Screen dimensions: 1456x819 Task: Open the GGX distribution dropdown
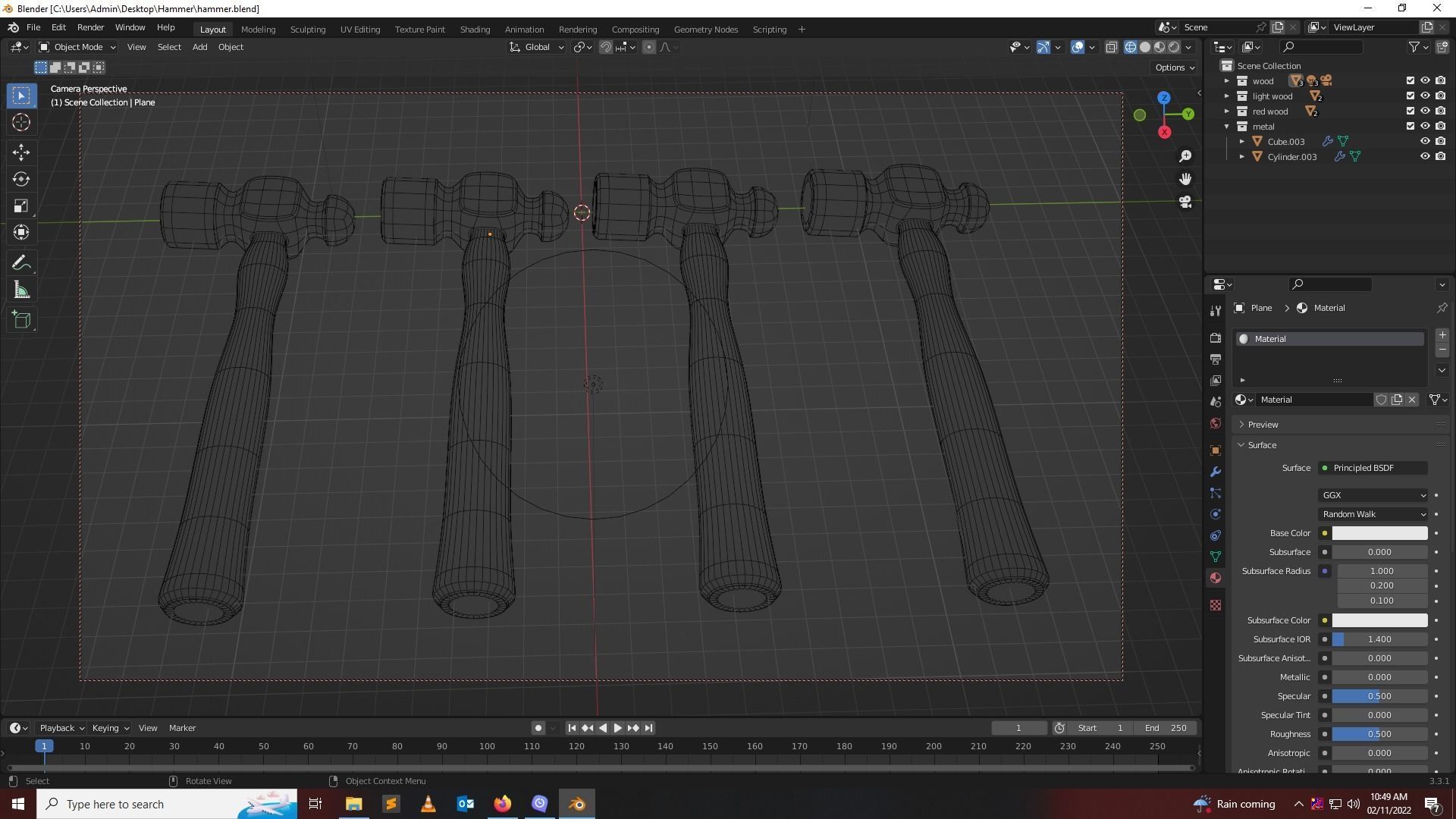pyautogui.click(x=1373, y=495)
